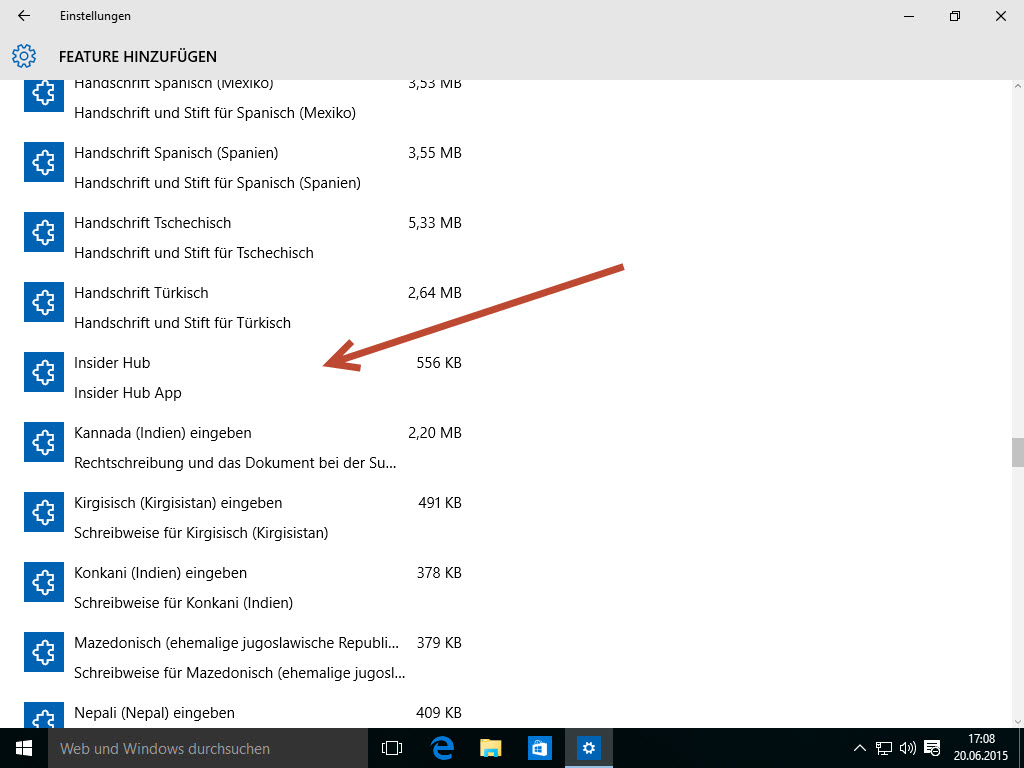This screenshot has height=768, width=1024.
Task: Click the 556 KB size of Insider Hub
Action: point(439,363)
